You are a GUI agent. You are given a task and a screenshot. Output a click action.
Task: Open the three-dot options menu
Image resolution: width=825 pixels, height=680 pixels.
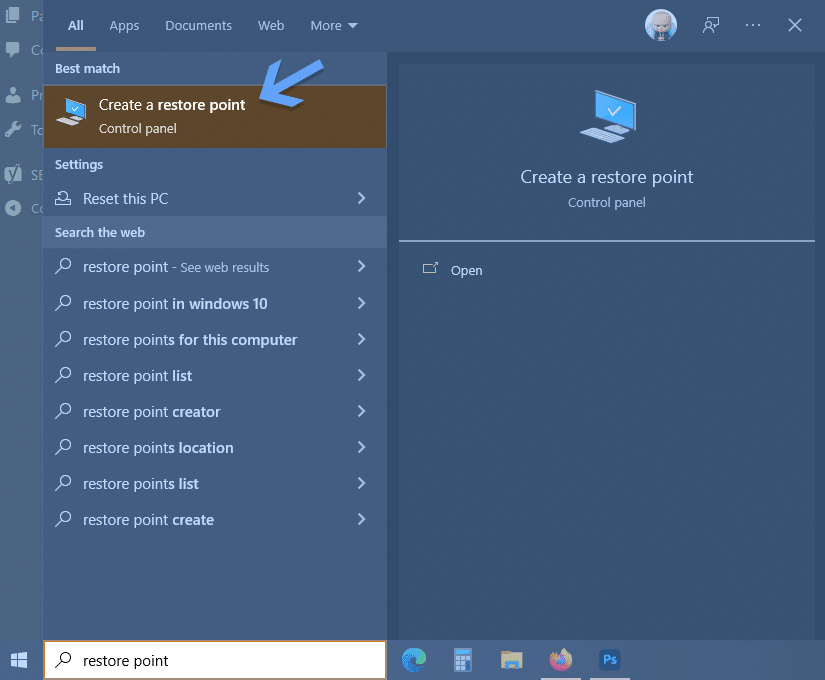753,25
